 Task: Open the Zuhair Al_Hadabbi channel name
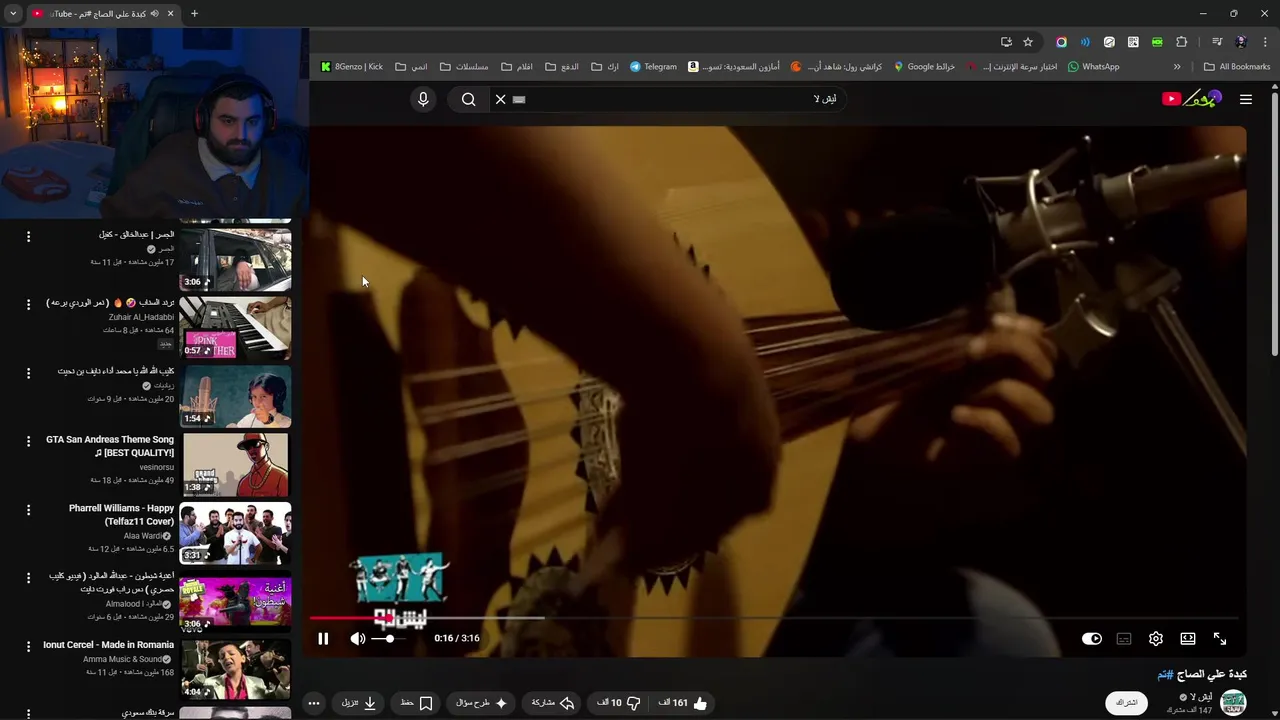[141, 317]
